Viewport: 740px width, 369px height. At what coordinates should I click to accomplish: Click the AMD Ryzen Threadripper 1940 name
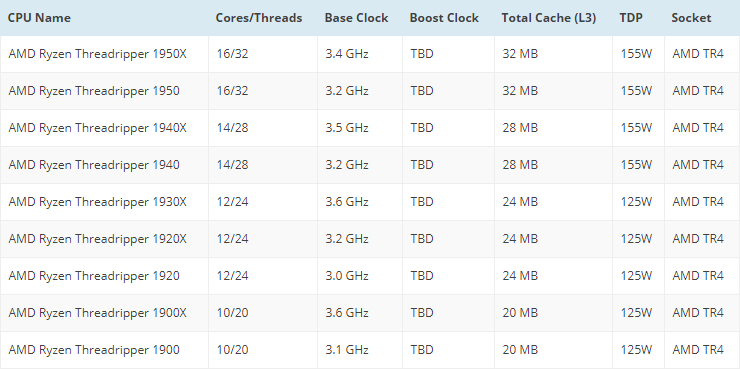94,165
